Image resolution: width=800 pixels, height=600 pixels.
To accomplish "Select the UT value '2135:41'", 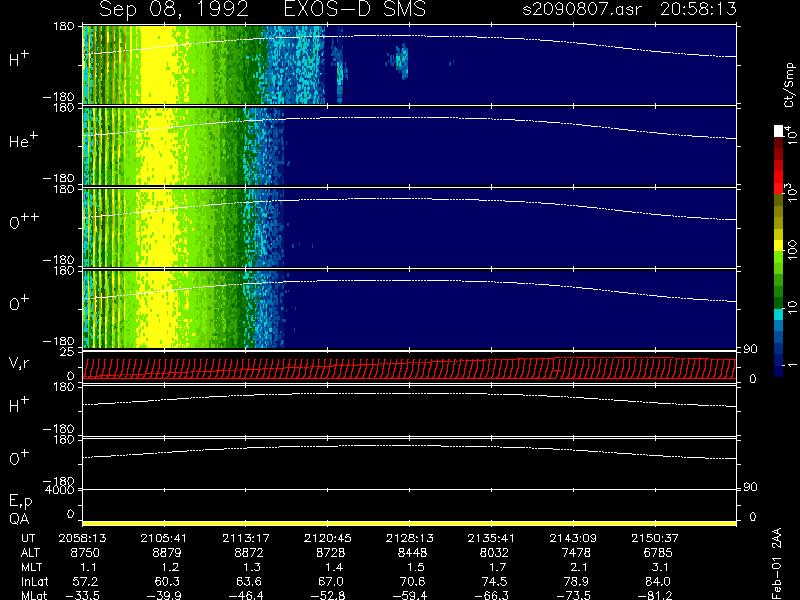I will (491, 538).
